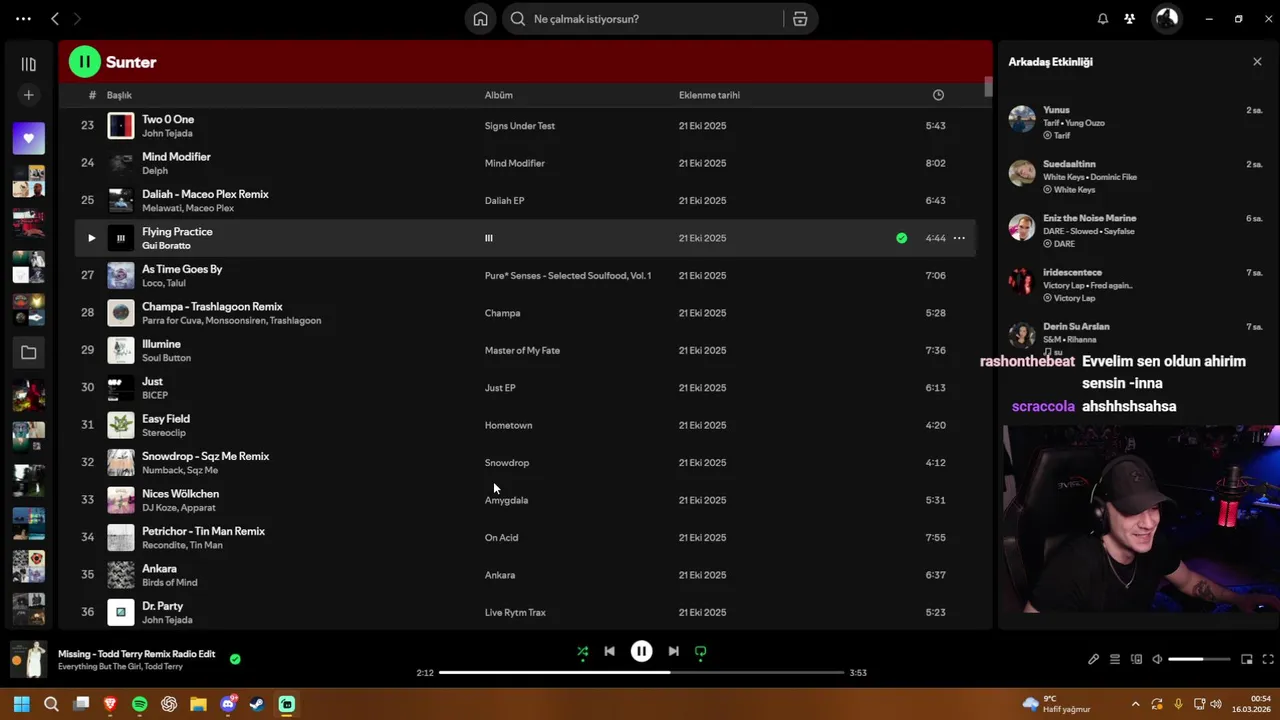Select the track Illumine
The height and width of the screenshot is (720, 1280).
161,344
